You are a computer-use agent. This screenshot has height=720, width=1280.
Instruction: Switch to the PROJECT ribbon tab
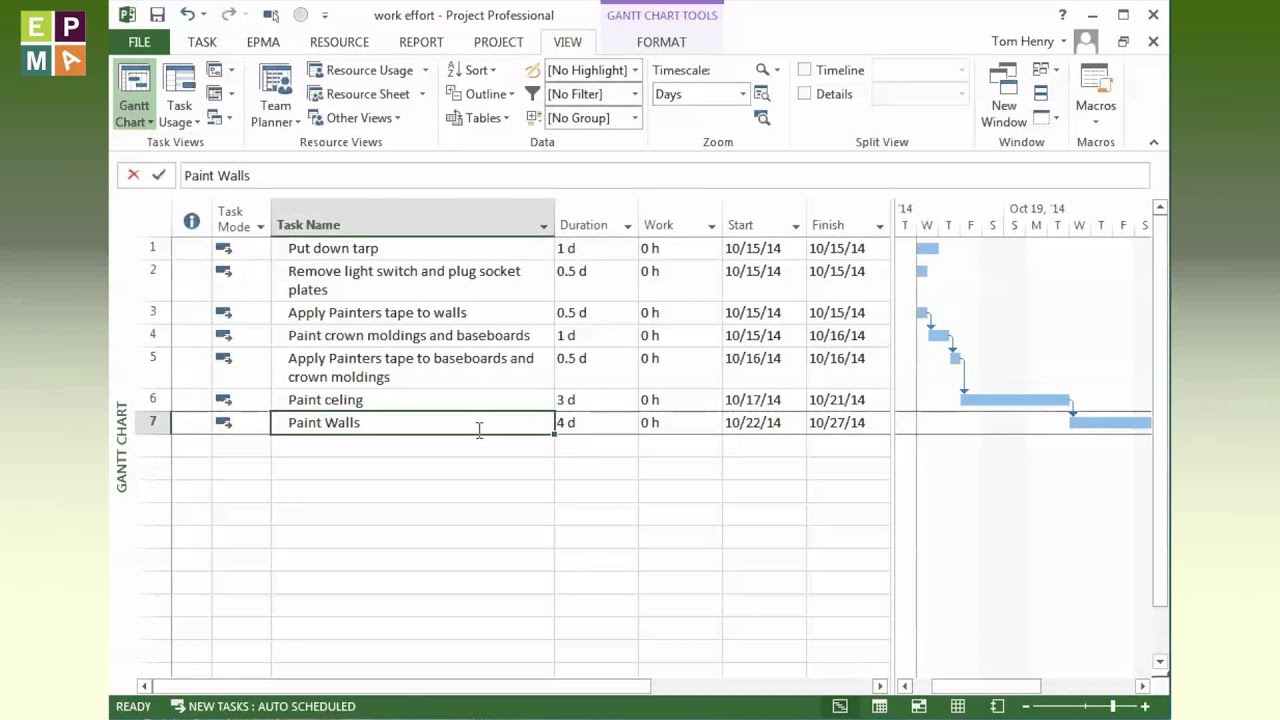[498, 42]
